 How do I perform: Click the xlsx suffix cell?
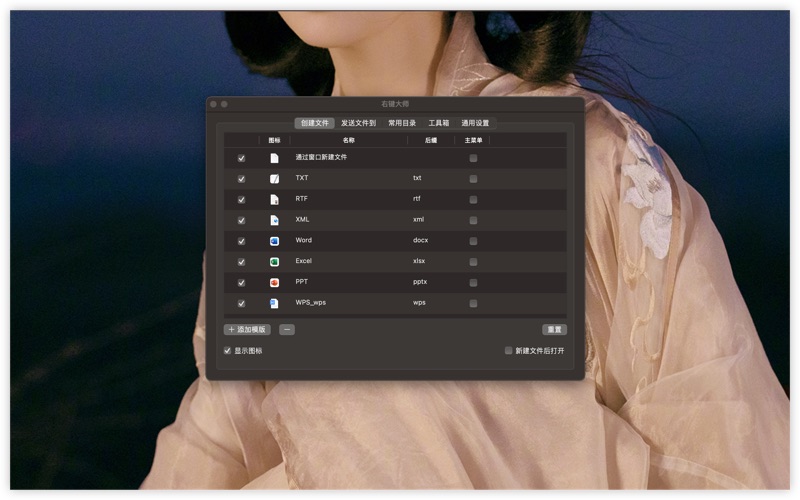tap(419, 261)
